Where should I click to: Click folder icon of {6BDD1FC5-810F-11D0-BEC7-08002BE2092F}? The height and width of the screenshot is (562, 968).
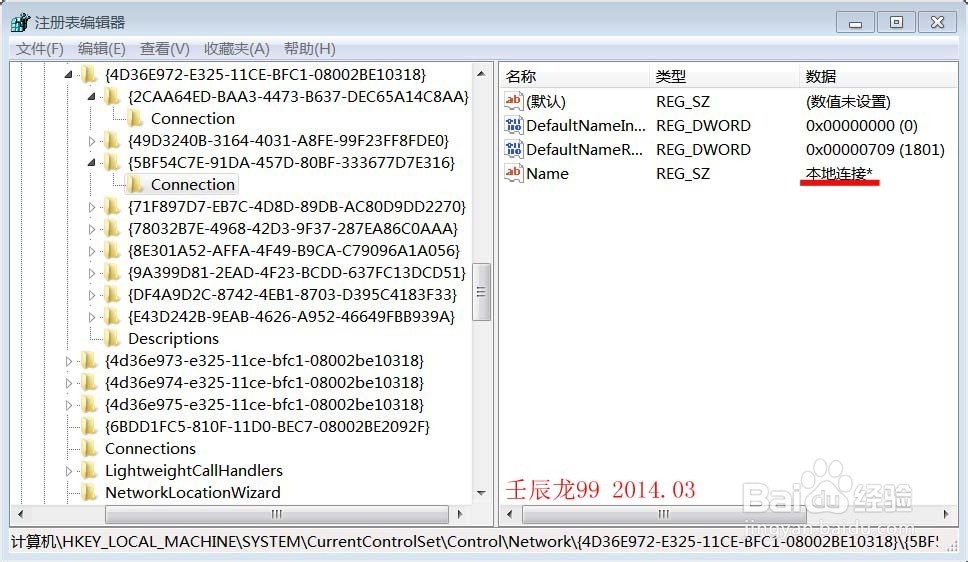pyautogui.click(x=90, y=427)
